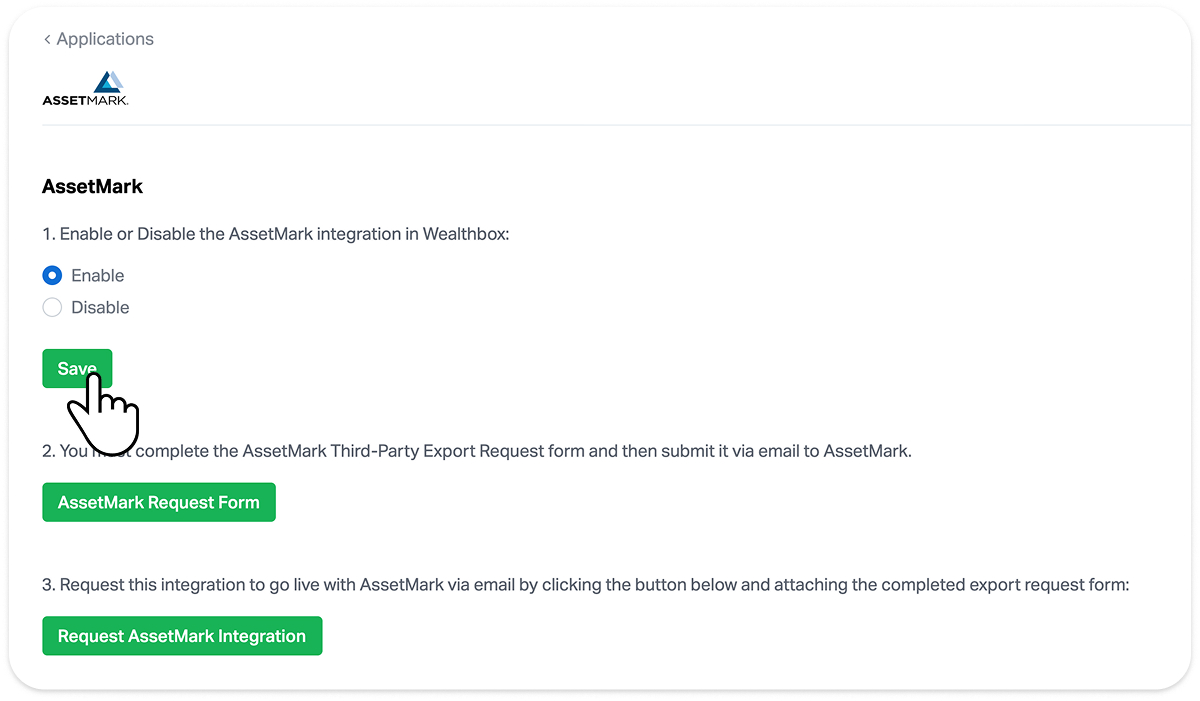Click the Save button
The image size is (1200, 701).
click(76, 368)
